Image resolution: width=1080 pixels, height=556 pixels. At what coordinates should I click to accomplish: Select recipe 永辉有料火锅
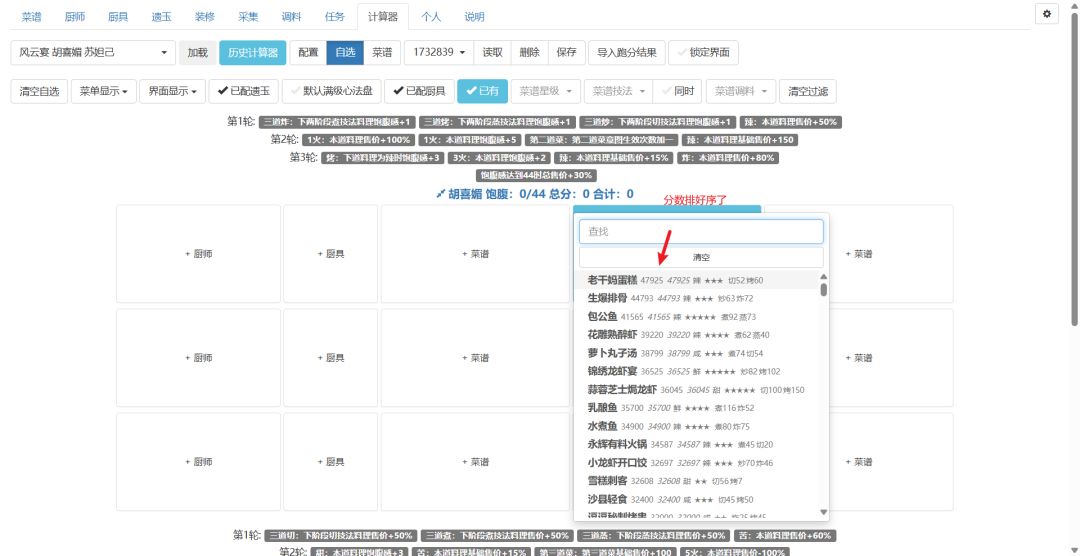tap(696, 444)
